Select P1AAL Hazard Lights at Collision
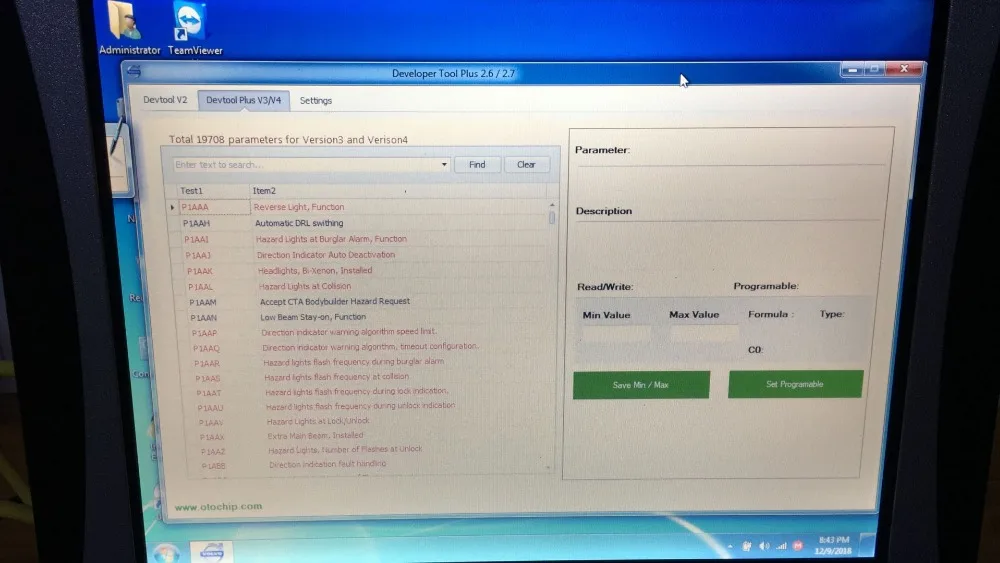The width and height of the screenshot is (1000, 563). (x=366, y=286)
